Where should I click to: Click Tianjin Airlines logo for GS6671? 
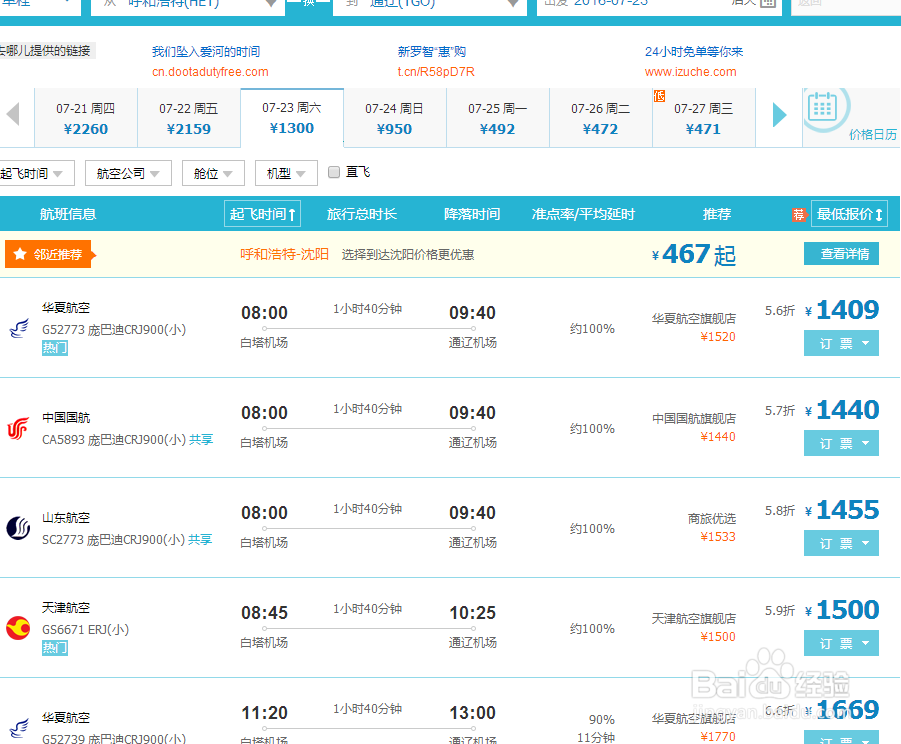(18, 628)
